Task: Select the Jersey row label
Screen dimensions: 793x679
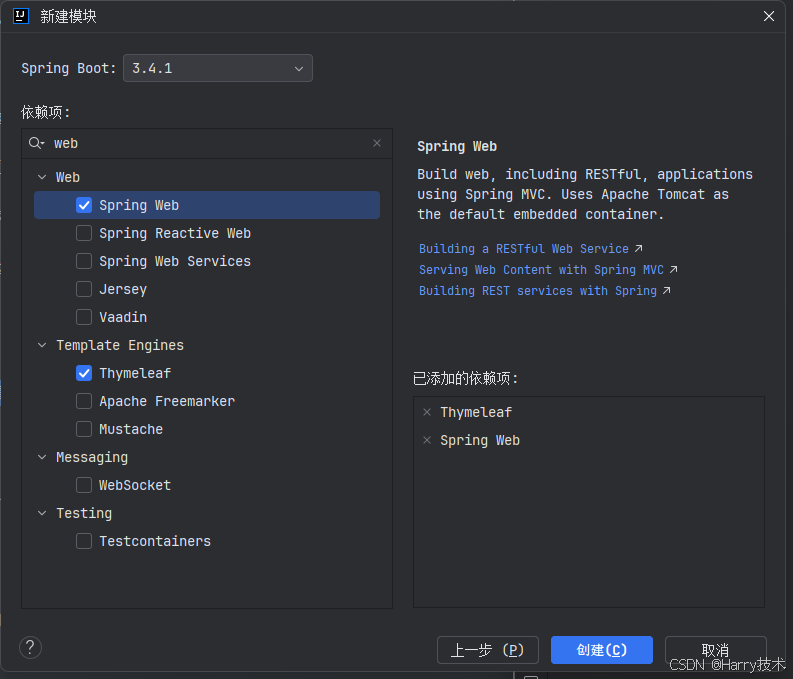Action: coord(123,289)
